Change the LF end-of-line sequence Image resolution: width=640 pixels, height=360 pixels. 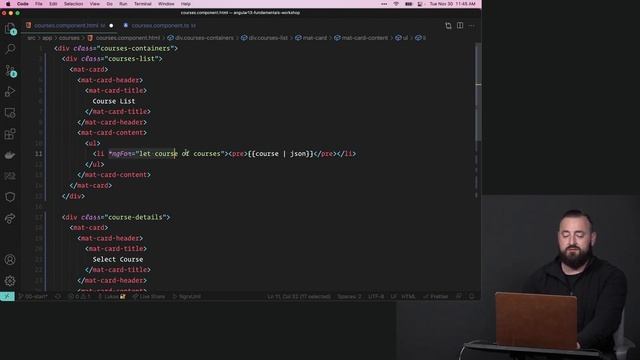(x=393, y=296)
